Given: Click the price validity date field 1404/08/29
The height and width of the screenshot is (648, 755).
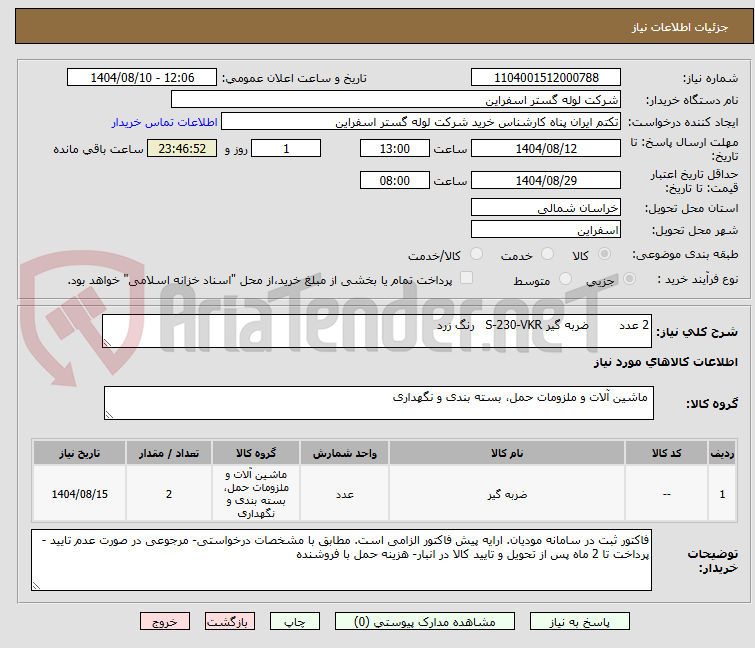Looking at the screenshot, I should coord(546,181).
